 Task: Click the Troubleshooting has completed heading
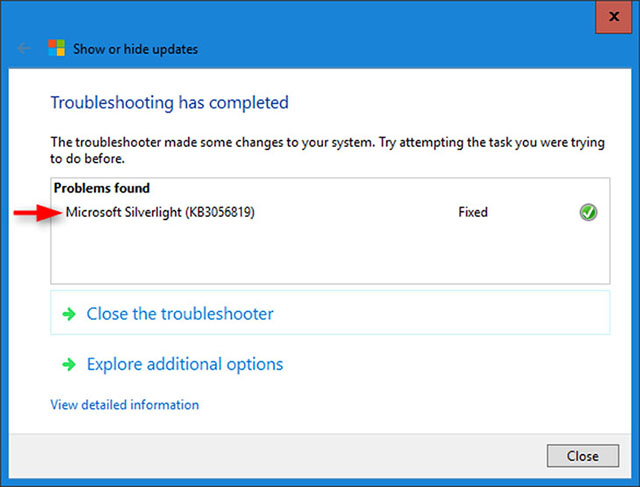169,102
